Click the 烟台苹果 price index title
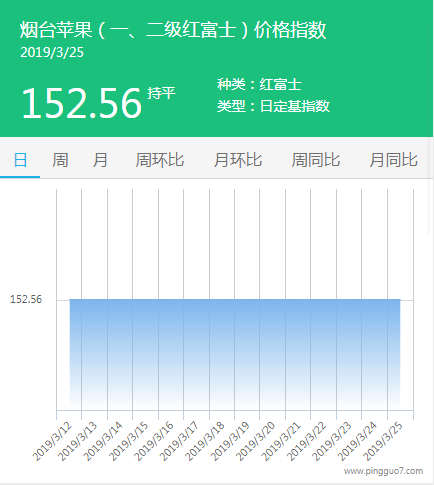 click(173, 30)
